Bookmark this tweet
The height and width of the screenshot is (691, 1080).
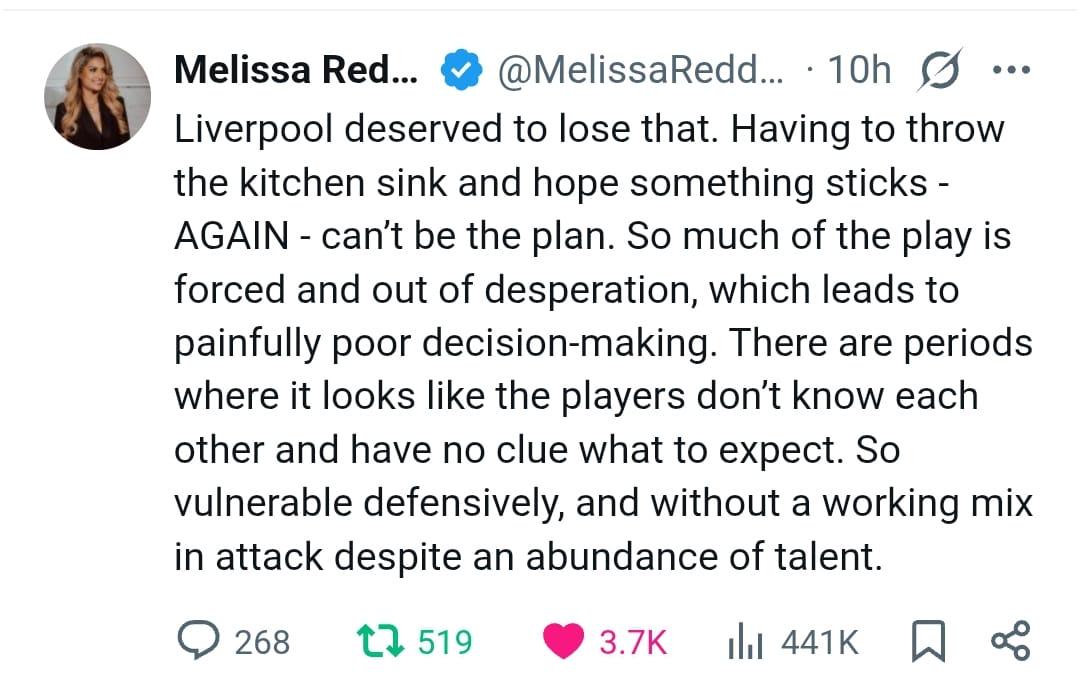(929, 641)
